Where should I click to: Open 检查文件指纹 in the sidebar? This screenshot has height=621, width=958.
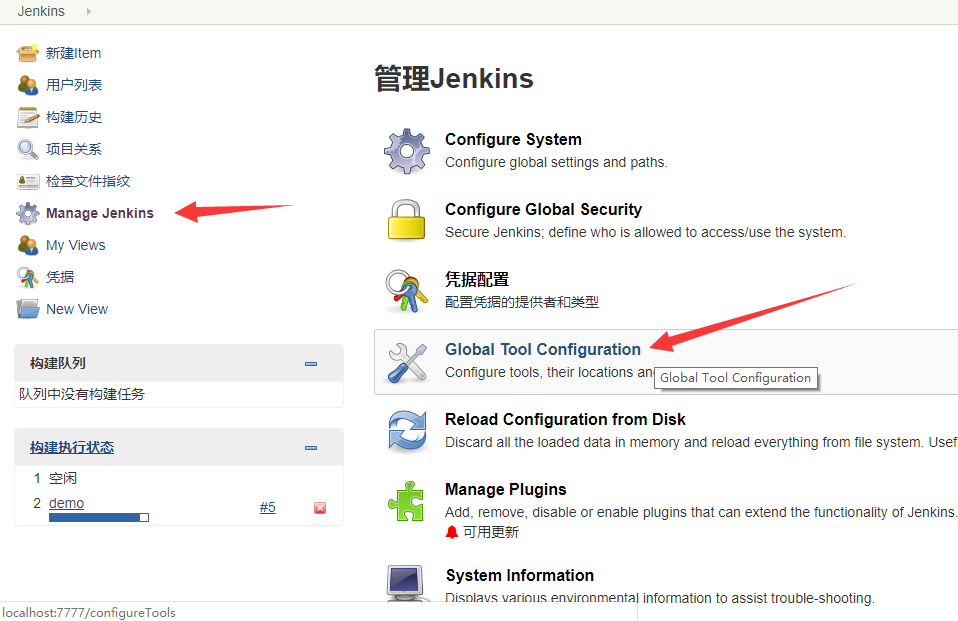pyautogui.click(x=88, y=181)
